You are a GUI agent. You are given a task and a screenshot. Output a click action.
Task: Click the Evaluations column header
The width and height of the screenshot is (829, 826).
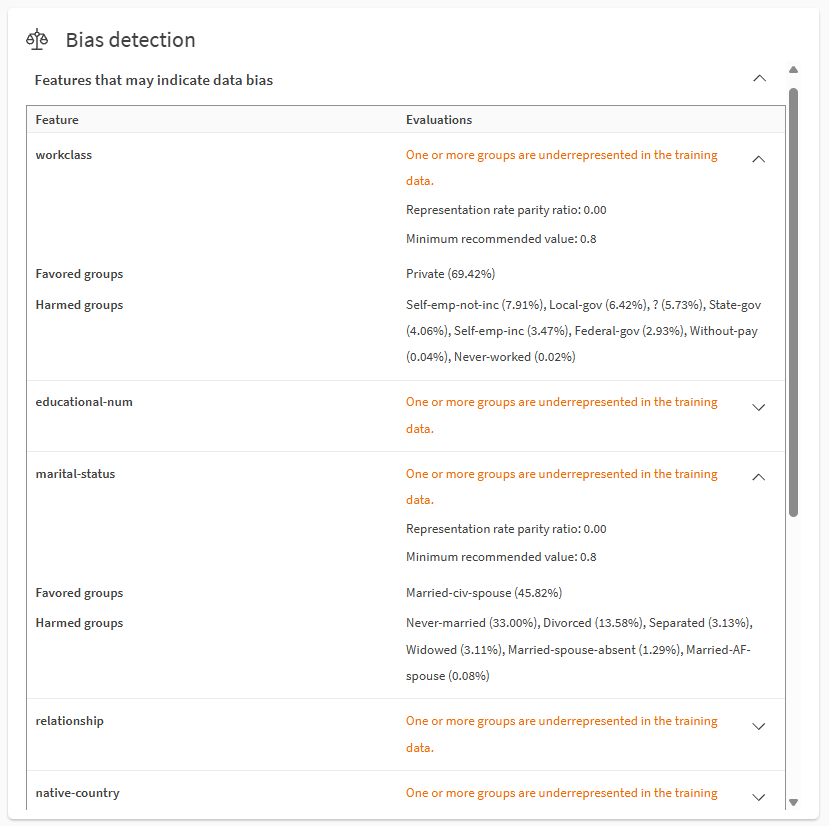pos(439,119)
